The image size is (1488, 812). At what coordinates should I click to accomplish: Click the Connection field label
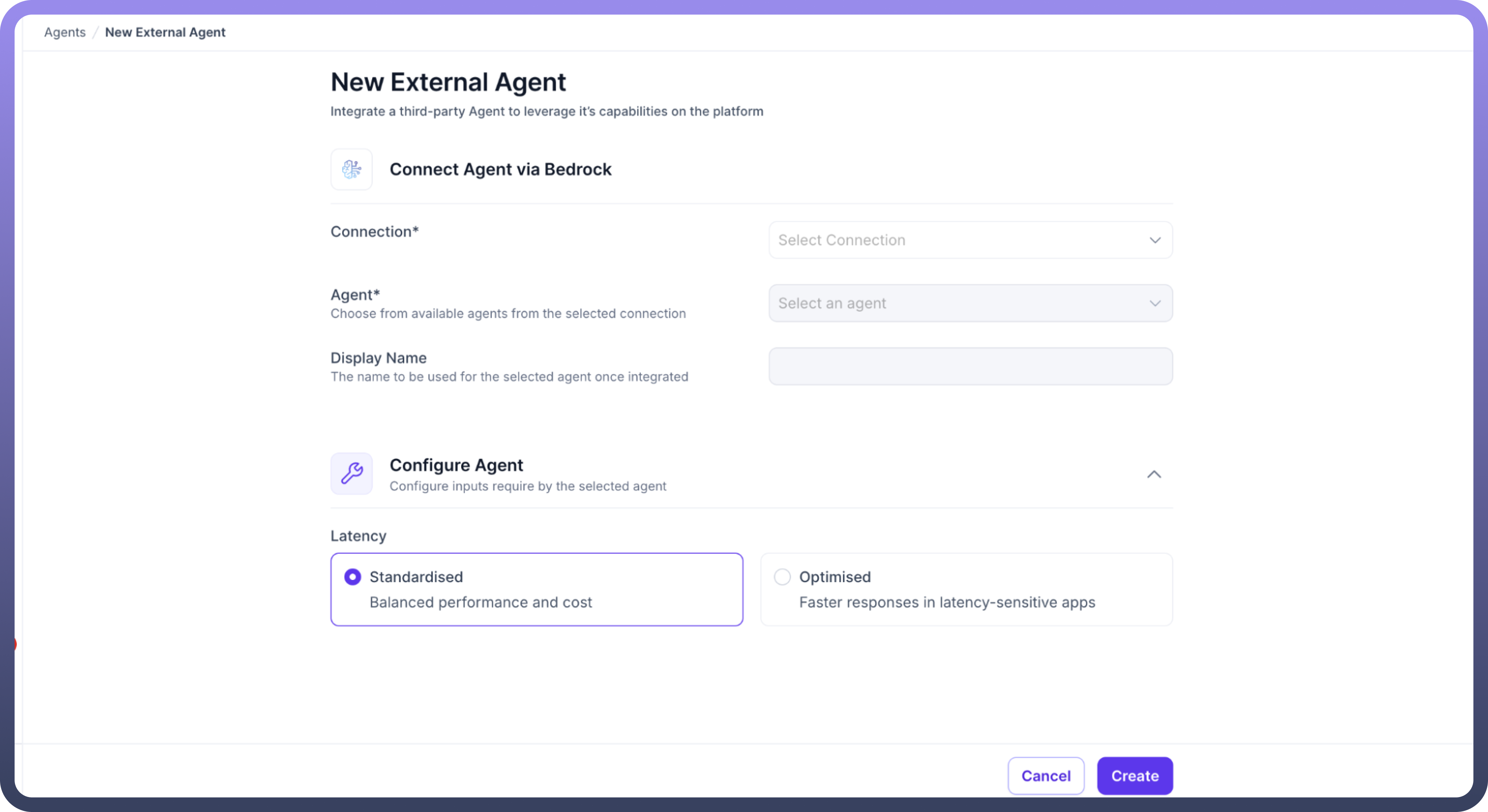tap(374, 232)
